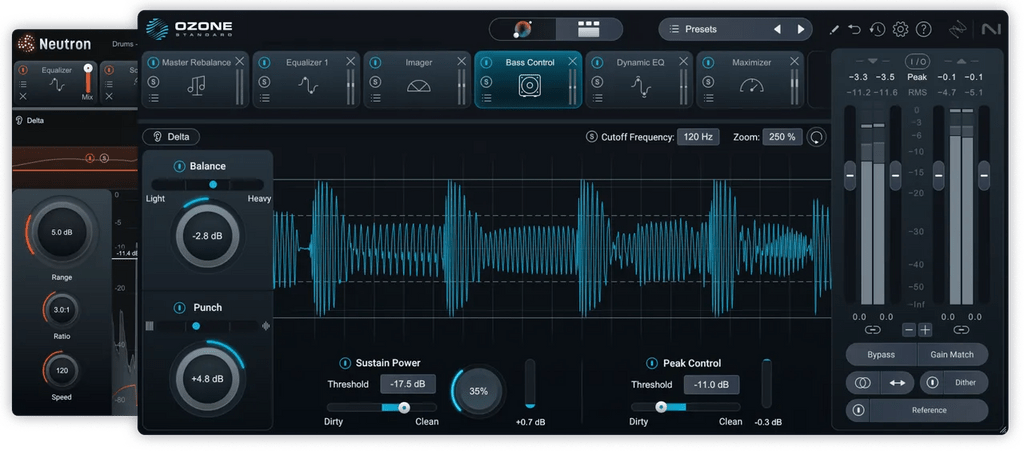This screenshot has height=454, width=1024.
Task: Open the undo History clock icon
Action: 878,29
